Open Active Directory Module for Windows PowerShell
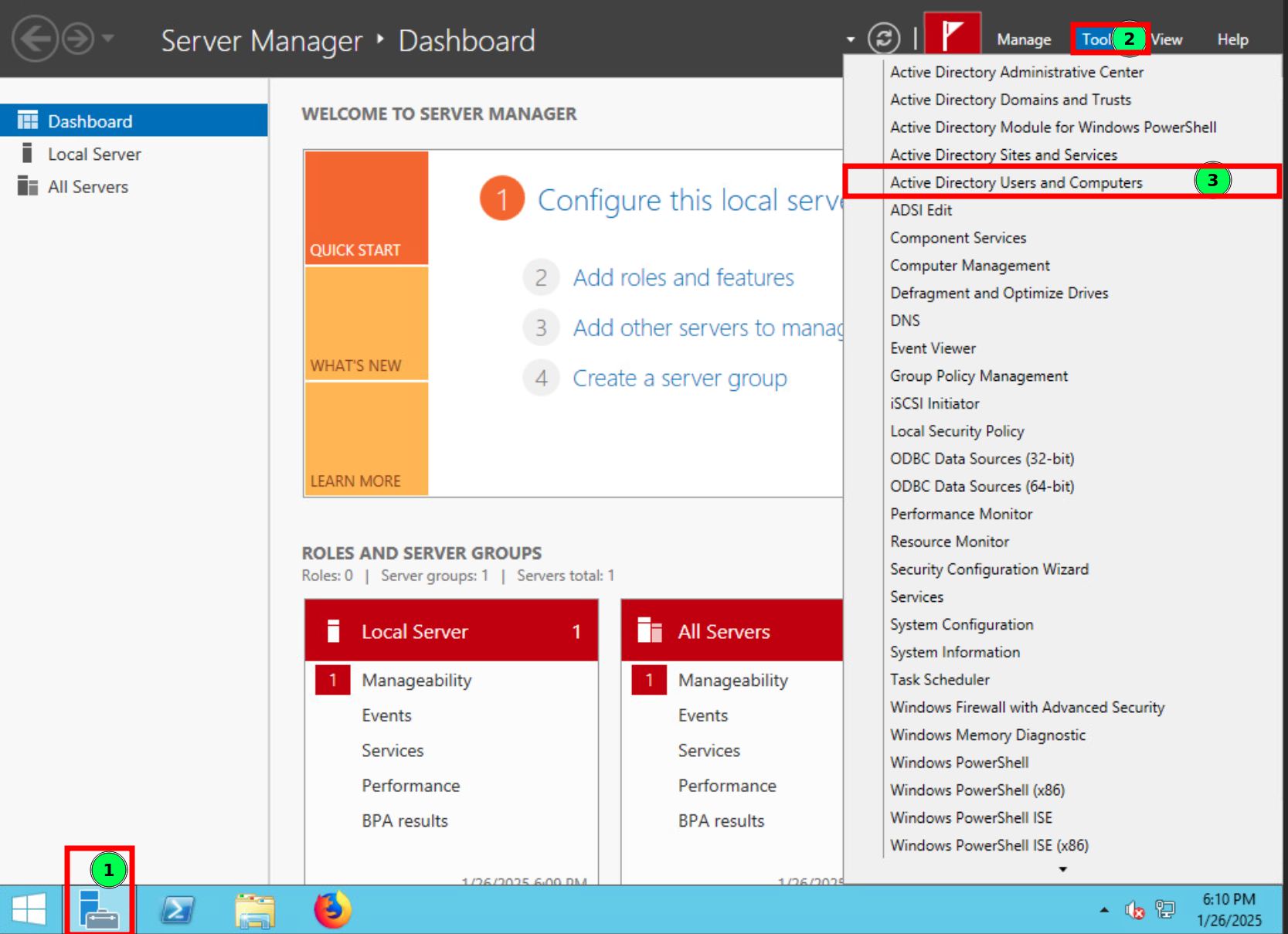 [x=1063, y=127]
